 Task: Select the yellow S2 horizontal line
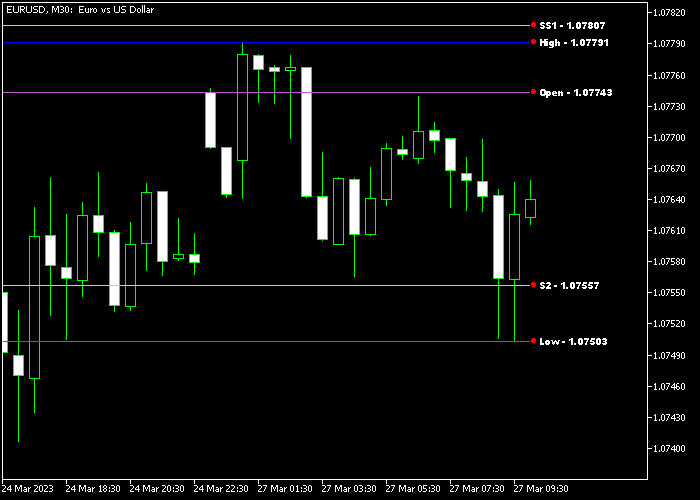[x=266, y=285]
